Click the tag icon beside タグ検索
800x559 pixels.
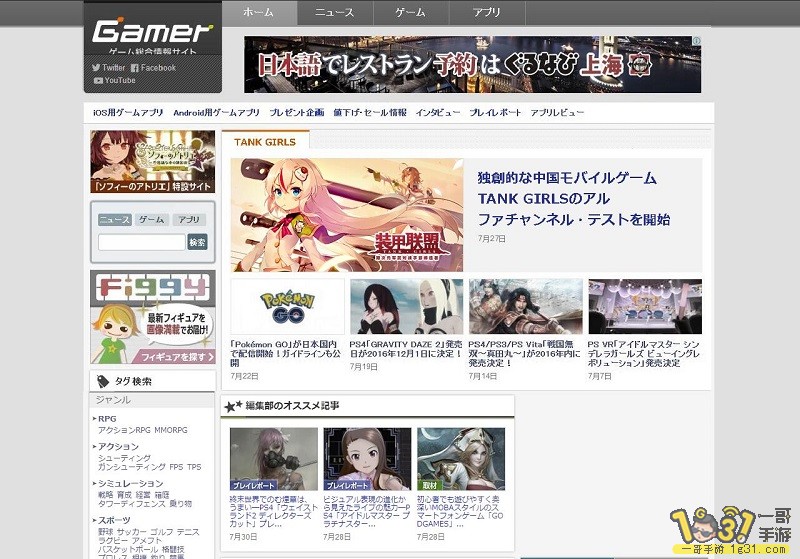pos(103,381)
